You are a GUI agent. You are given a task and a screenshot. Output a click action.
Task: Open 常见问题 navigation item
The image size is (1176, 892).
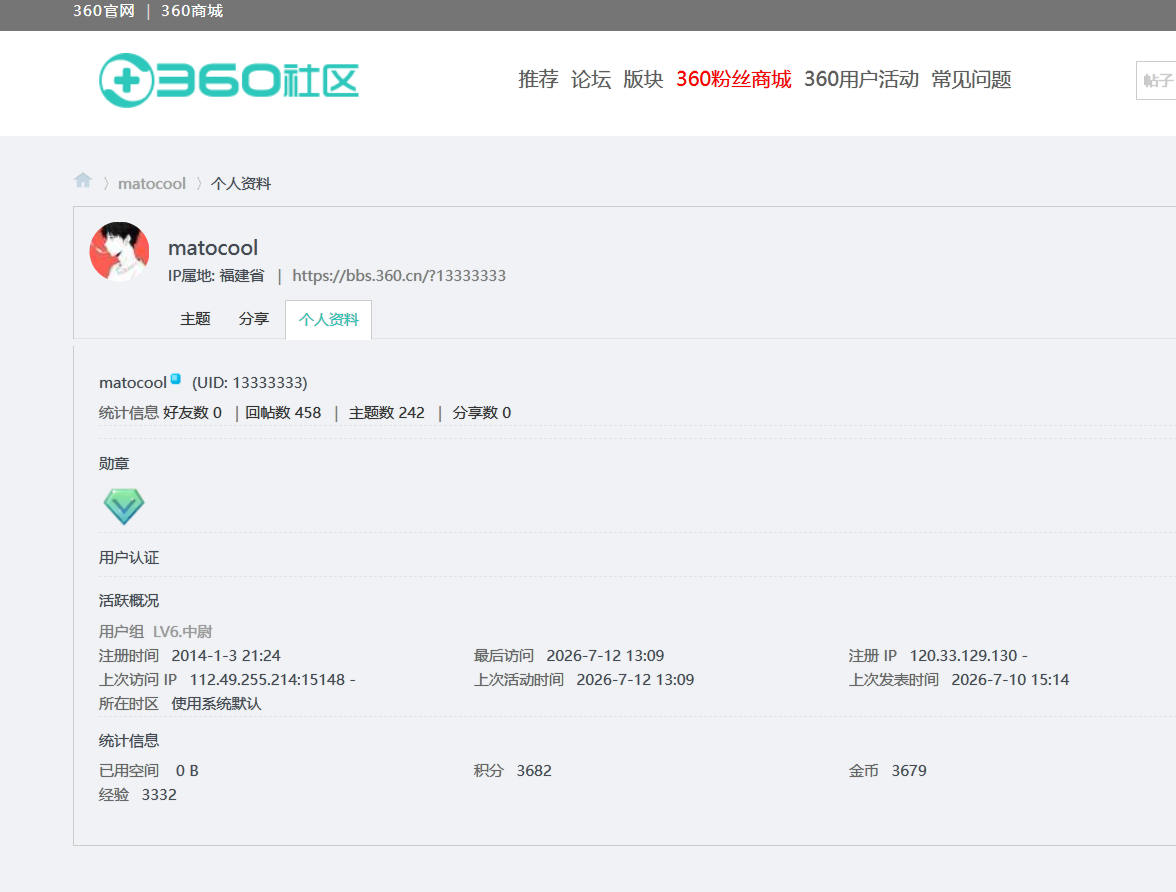click(971, 80)
